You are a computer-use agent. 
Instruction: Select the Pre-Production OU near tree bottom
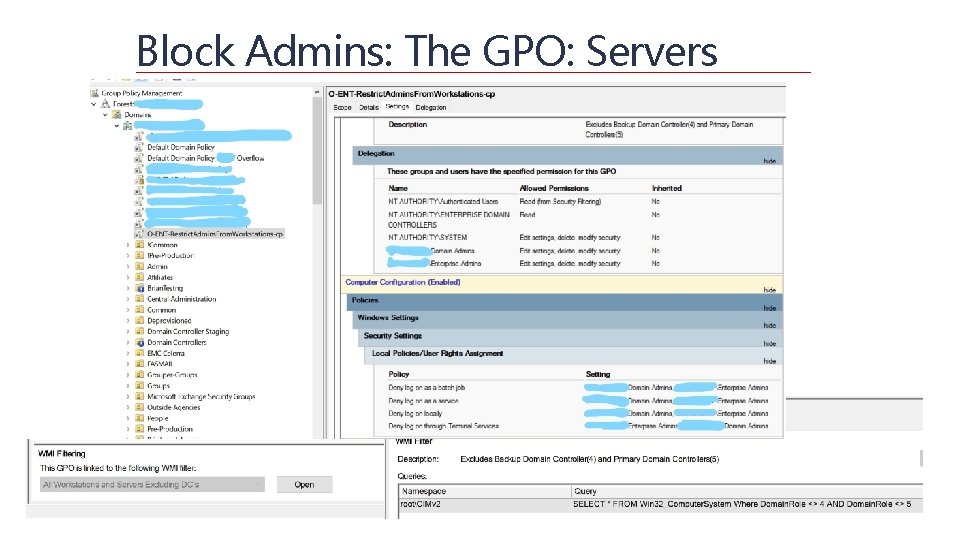170,429
